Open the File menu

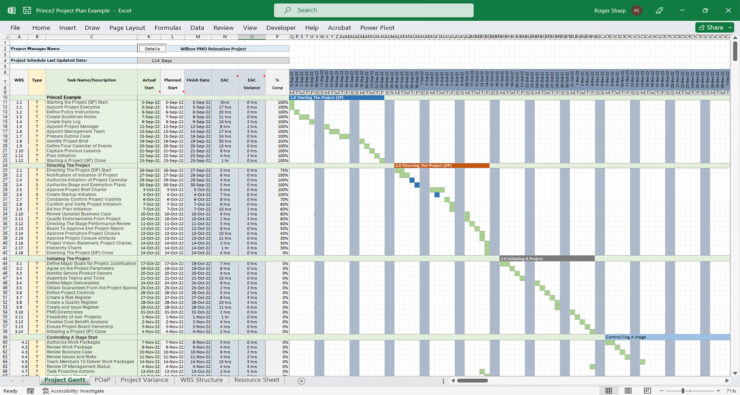pos(15,28)
